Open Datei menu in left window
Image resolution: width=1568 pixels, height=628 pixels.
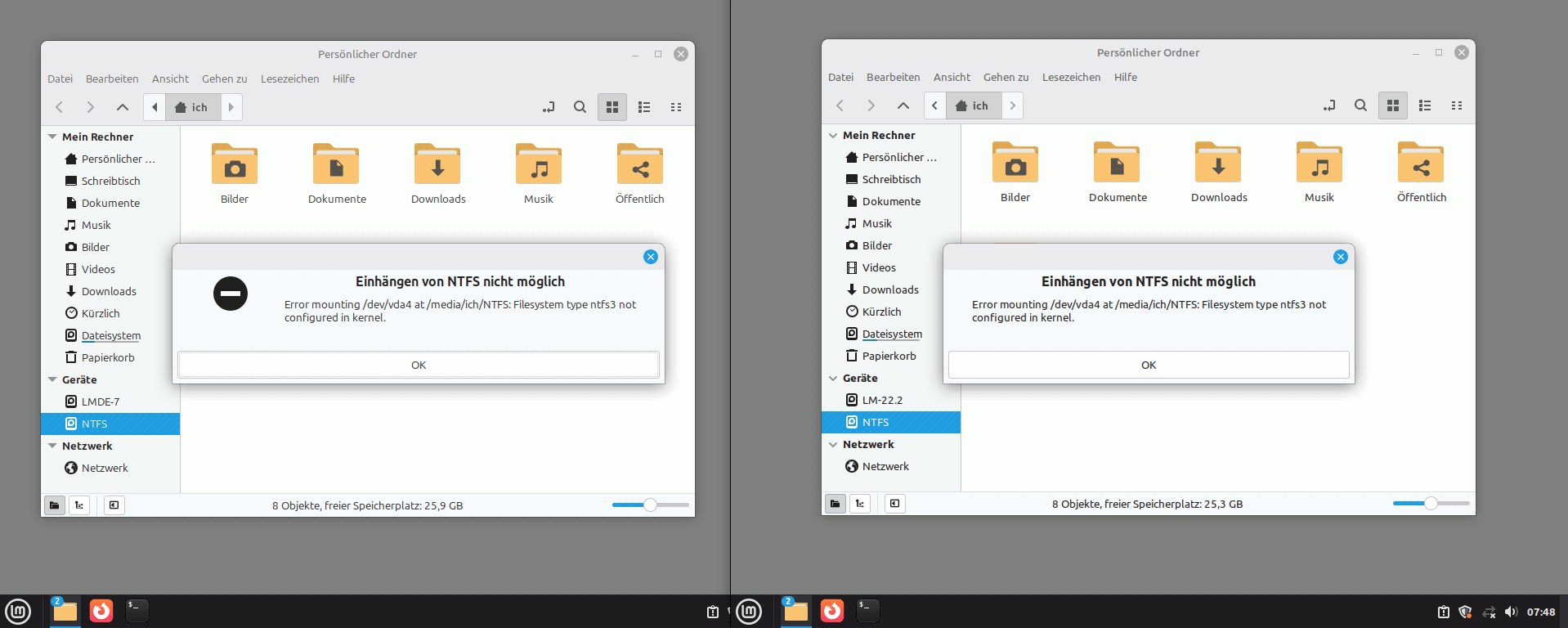pos(60,78)
